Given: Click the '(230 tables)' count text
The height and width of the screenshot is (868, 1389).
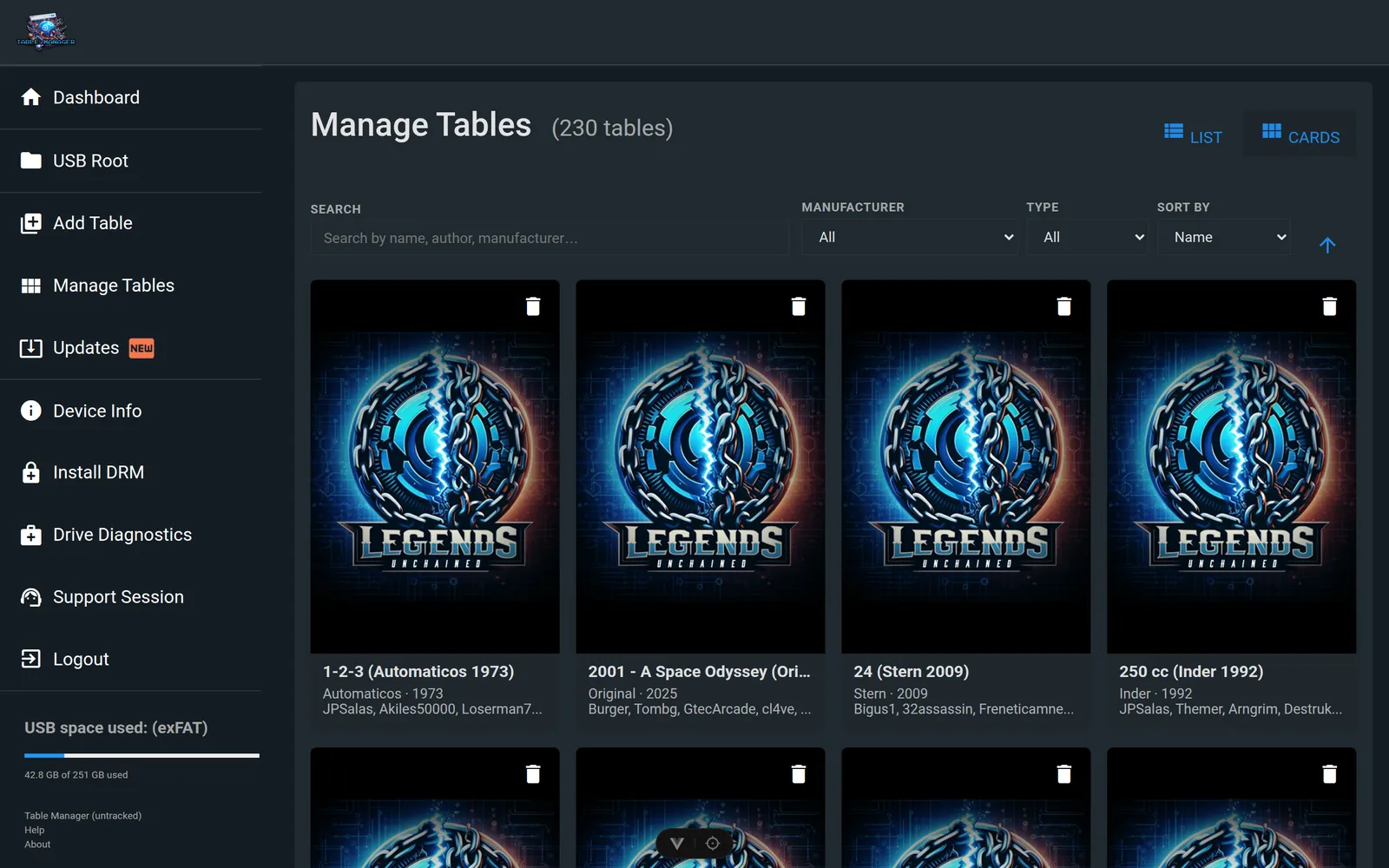Looking at the screenshot, I should [612, 128].
